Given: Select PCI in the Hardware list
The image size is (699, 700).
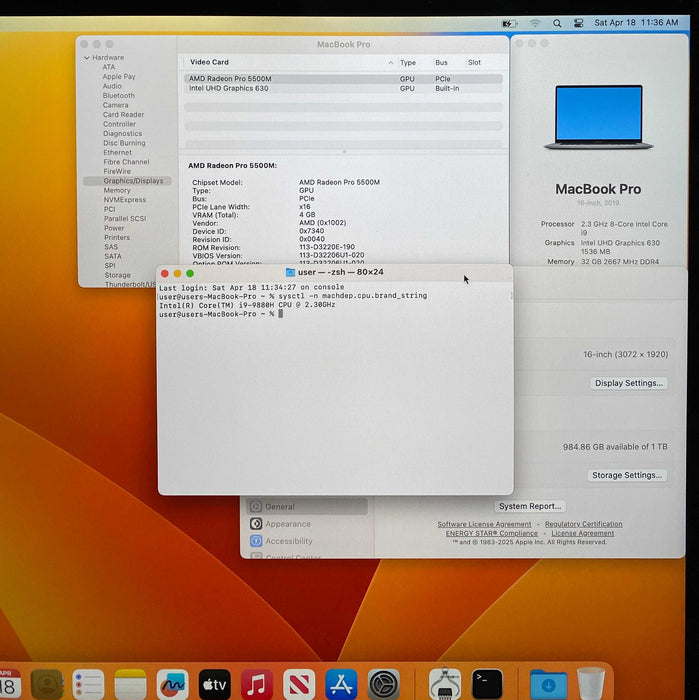Looking at the screenshot, I should tap(109, 209).
